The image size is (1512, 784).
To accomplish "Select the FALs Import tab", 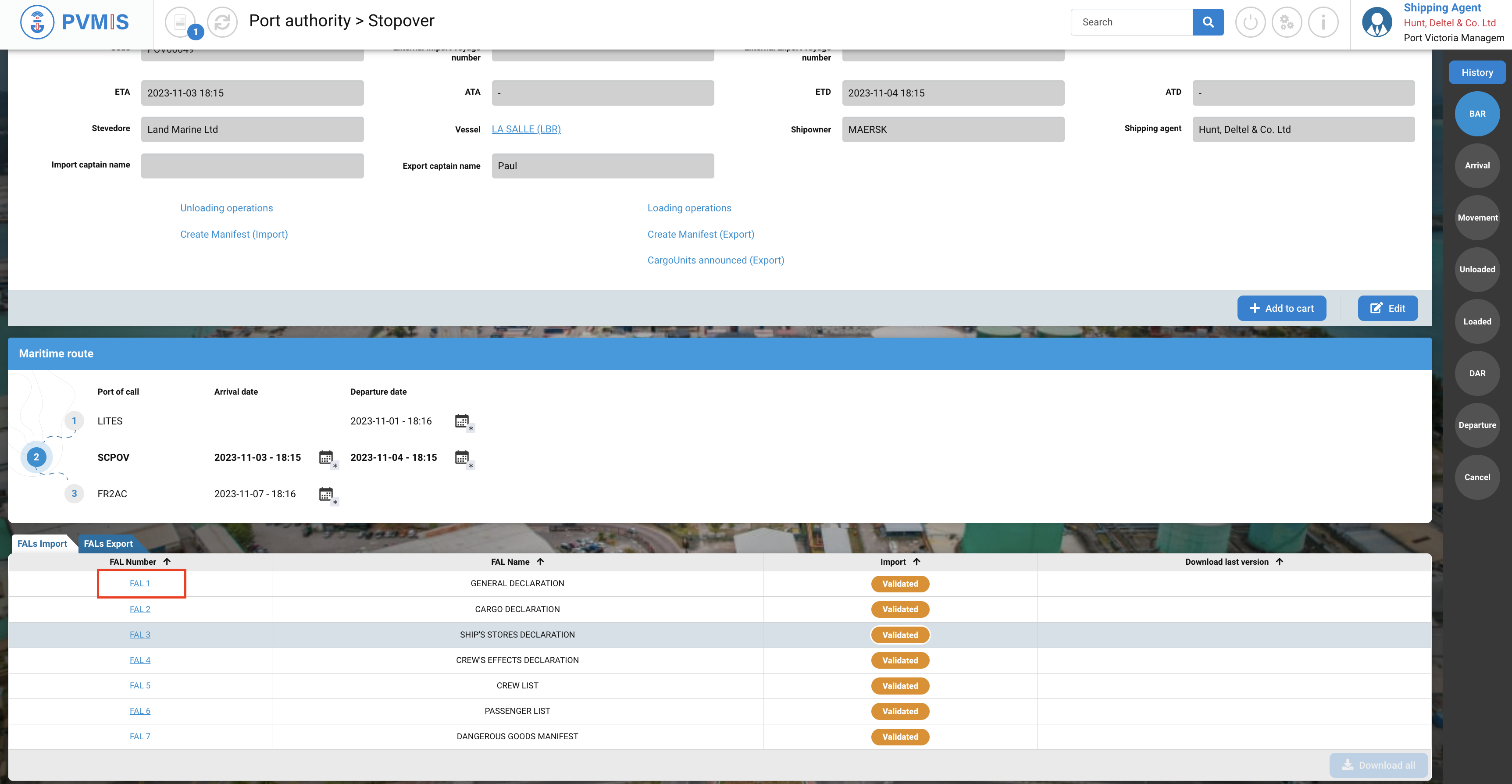I will pos(42,543).
